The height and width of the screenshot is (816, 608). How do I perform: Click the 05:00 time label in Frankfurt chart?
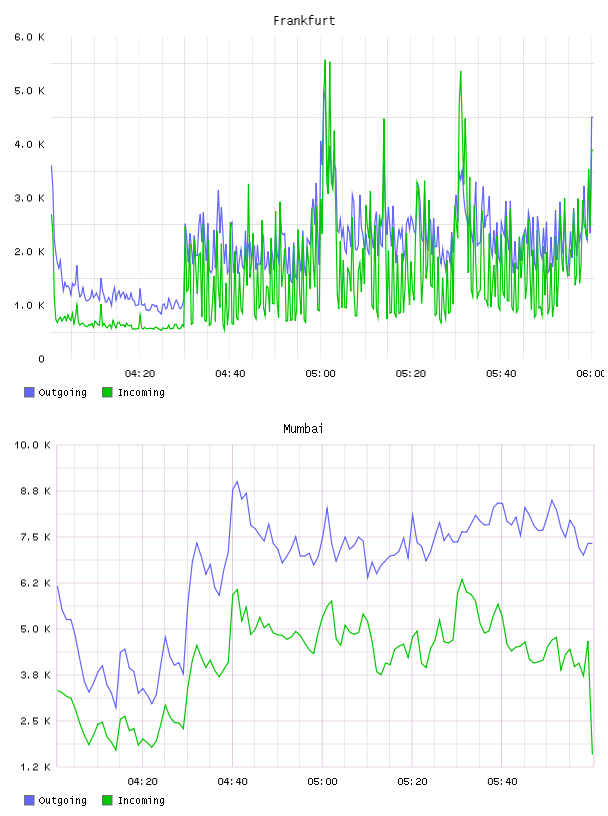click(x=321, y=374)
